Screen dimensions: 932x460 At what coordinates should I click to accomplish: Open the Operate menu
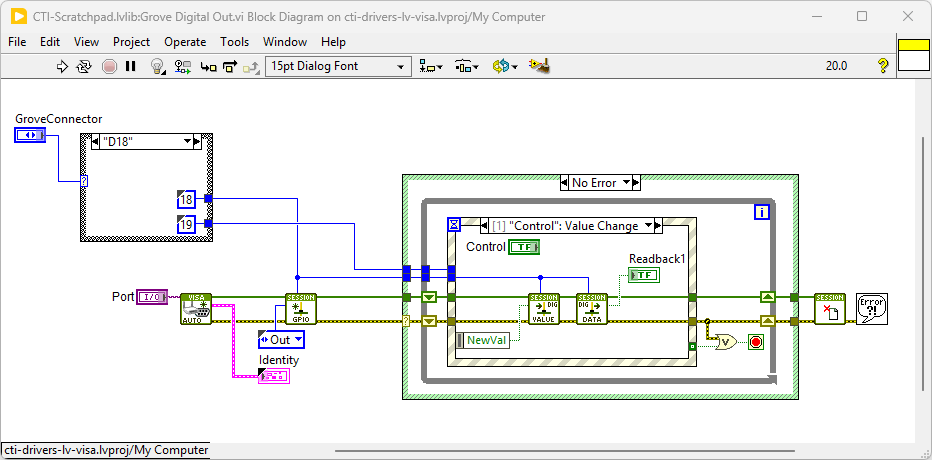185,42
